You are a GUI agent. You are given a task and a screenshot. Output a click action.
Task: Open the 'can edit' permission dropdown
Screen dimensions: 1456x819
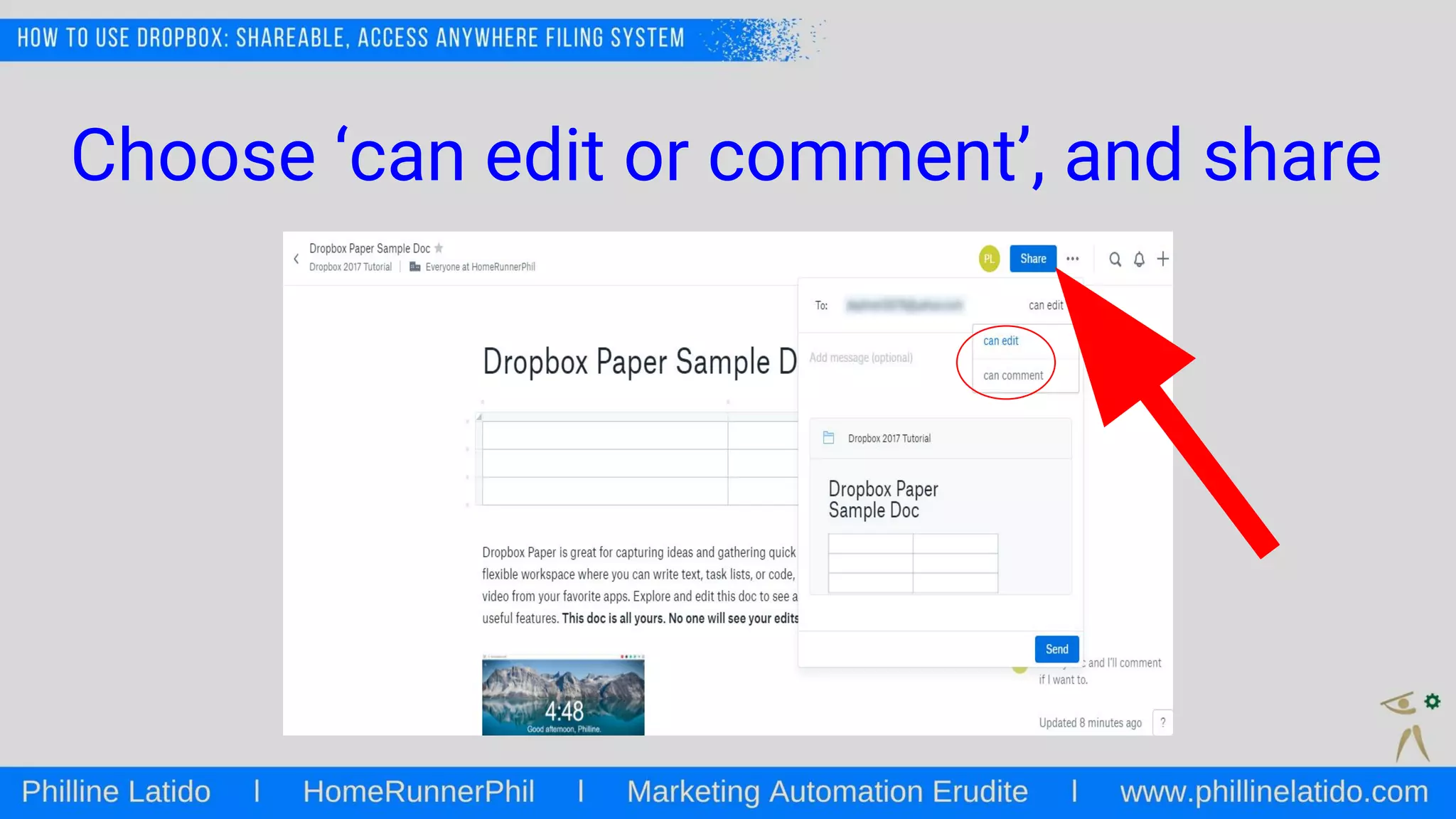pos(1046,305)
